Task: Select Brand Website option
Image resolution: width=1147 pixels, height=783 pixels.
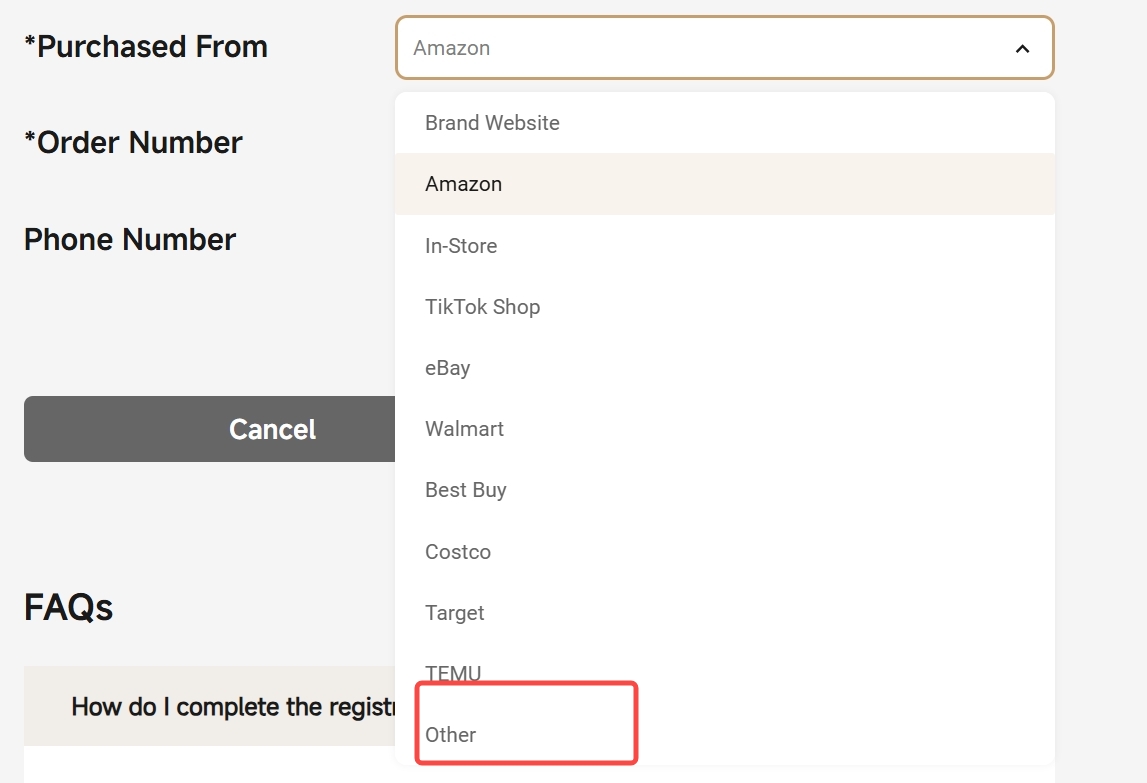Action: tap(724, 123)
